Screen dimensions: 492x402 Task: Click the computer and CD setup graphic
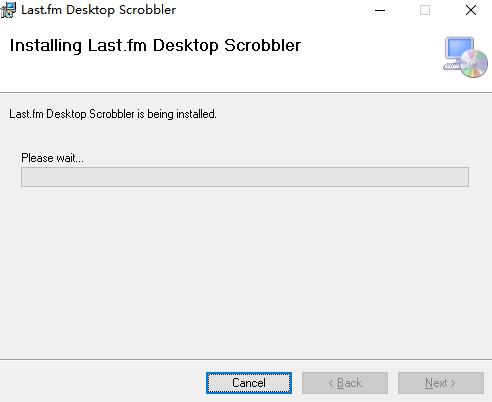(x=466, y=57)
